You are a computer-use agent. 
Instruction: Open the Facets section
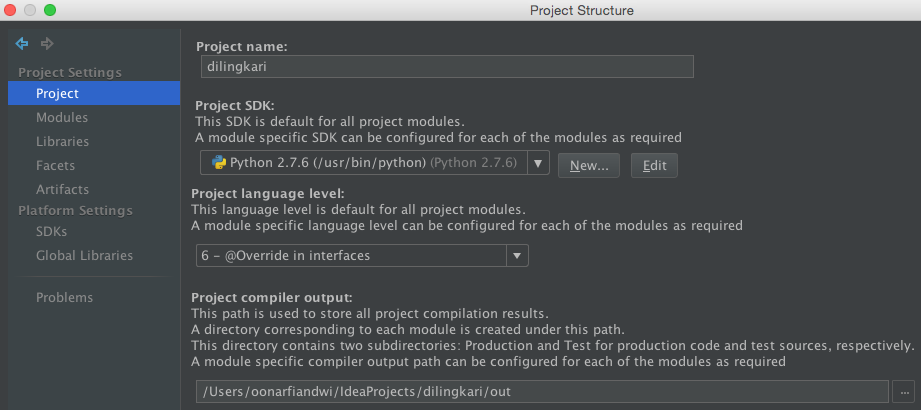tap(55, 165)
